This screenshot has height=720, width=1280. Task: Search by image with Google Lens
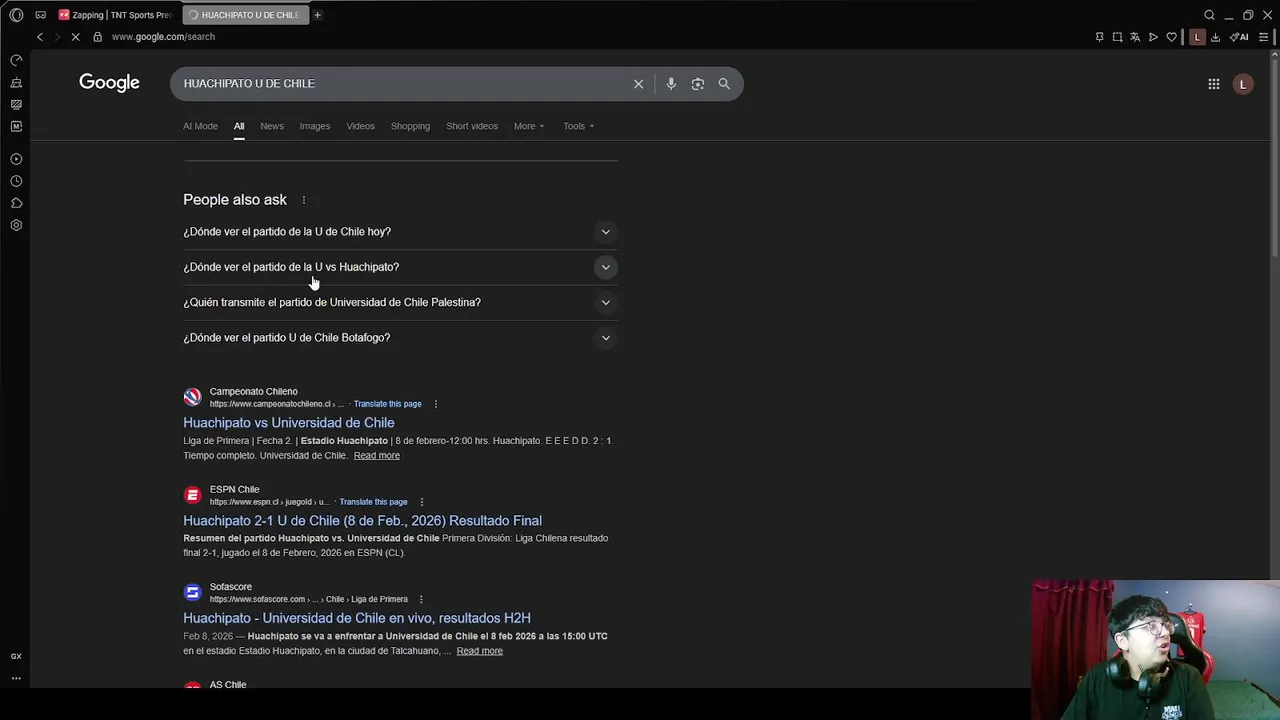pyautogui.click(x=697, y=84)
